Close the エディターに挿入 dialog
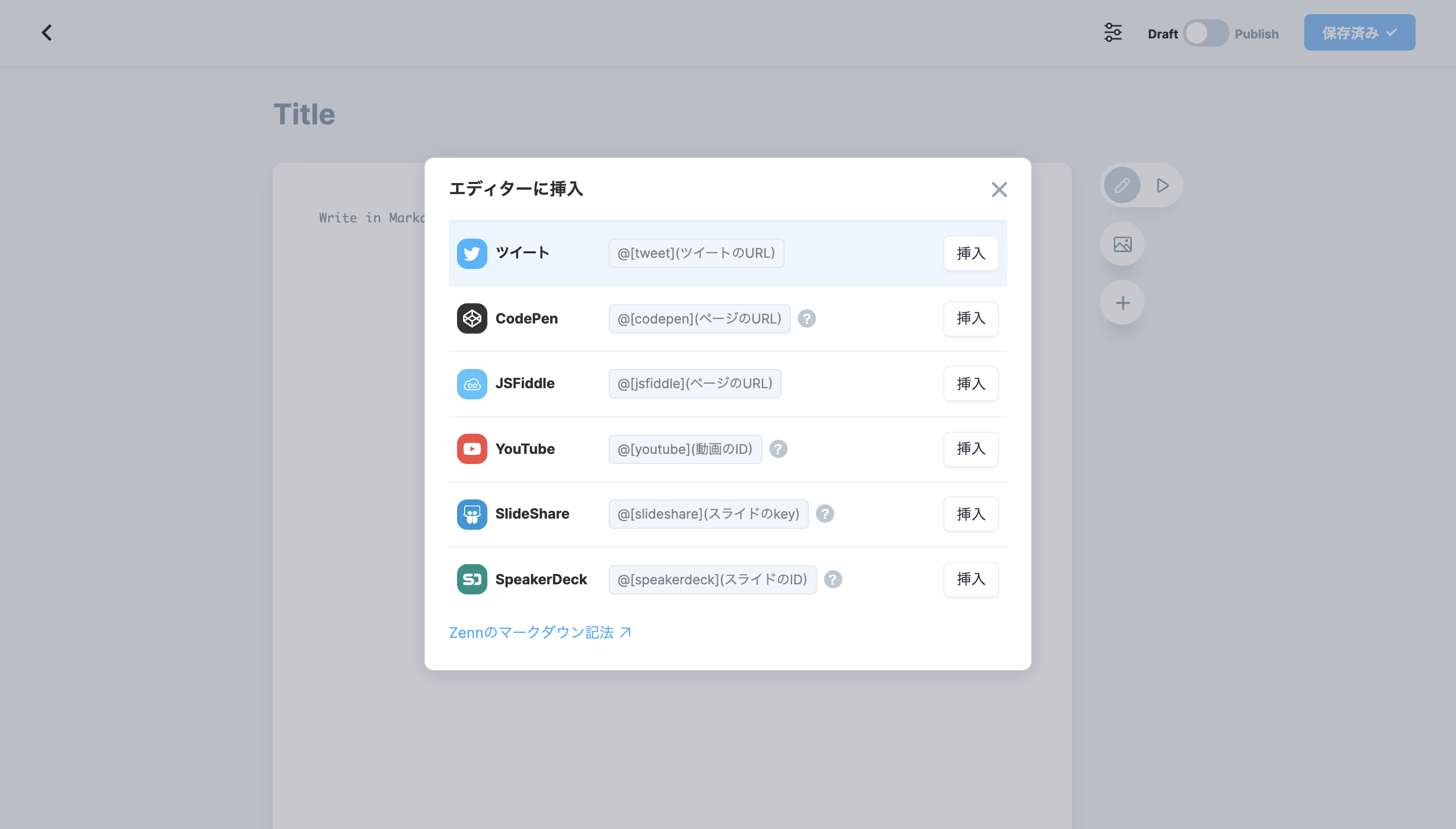This screenshot has height=829, width=1456. [x=999, y=190]
